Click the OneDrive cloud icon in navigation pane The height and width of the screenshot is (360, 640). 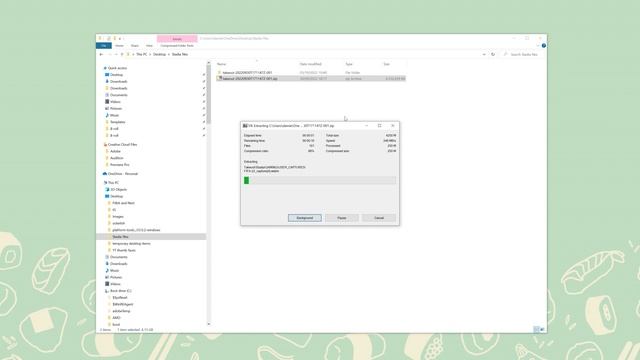105,173
